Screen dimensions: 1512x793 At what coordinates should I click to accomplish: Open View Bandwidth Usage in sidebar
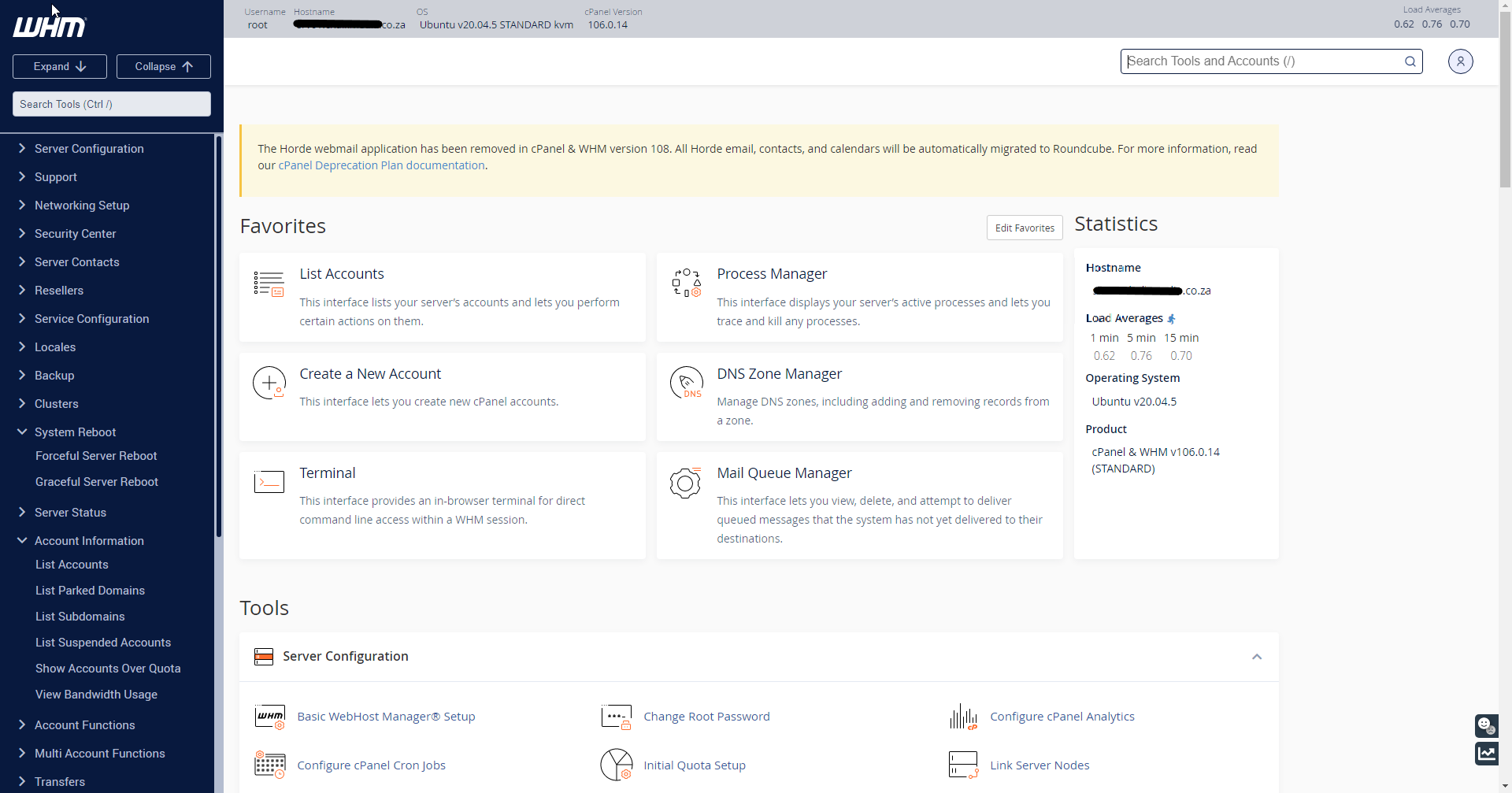(x=96, y=695)
